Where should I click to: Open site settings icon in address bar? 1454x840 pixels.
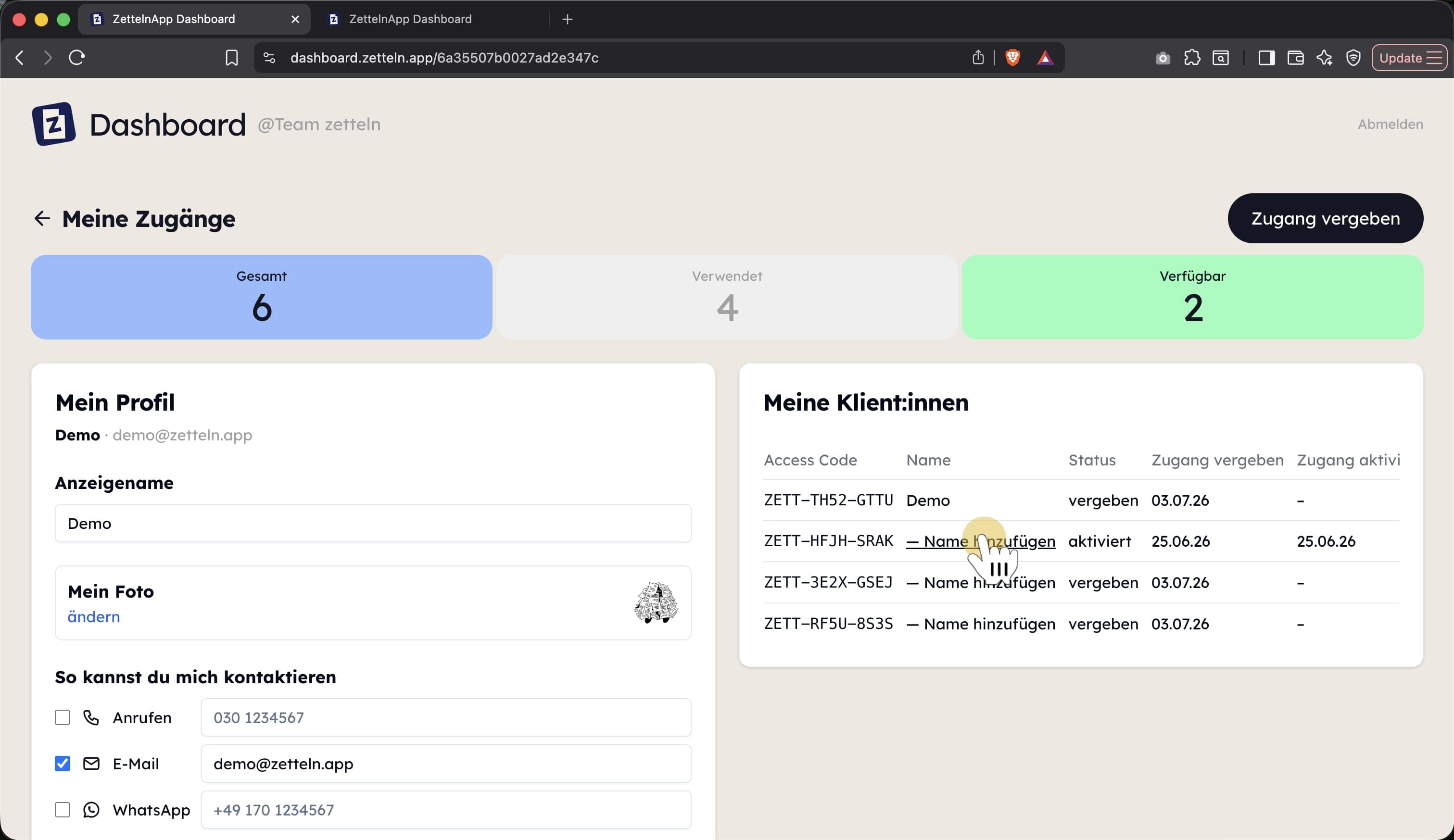tap(269, 58)
